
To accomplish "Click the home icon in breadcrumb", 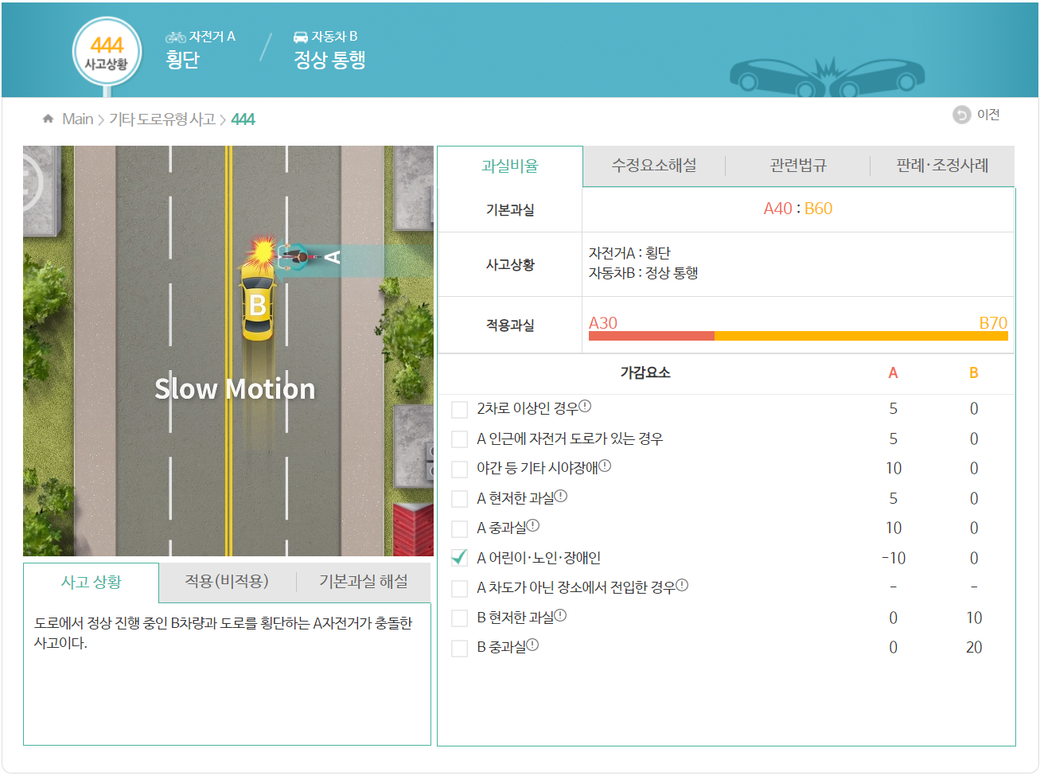I will coord(48,119).
